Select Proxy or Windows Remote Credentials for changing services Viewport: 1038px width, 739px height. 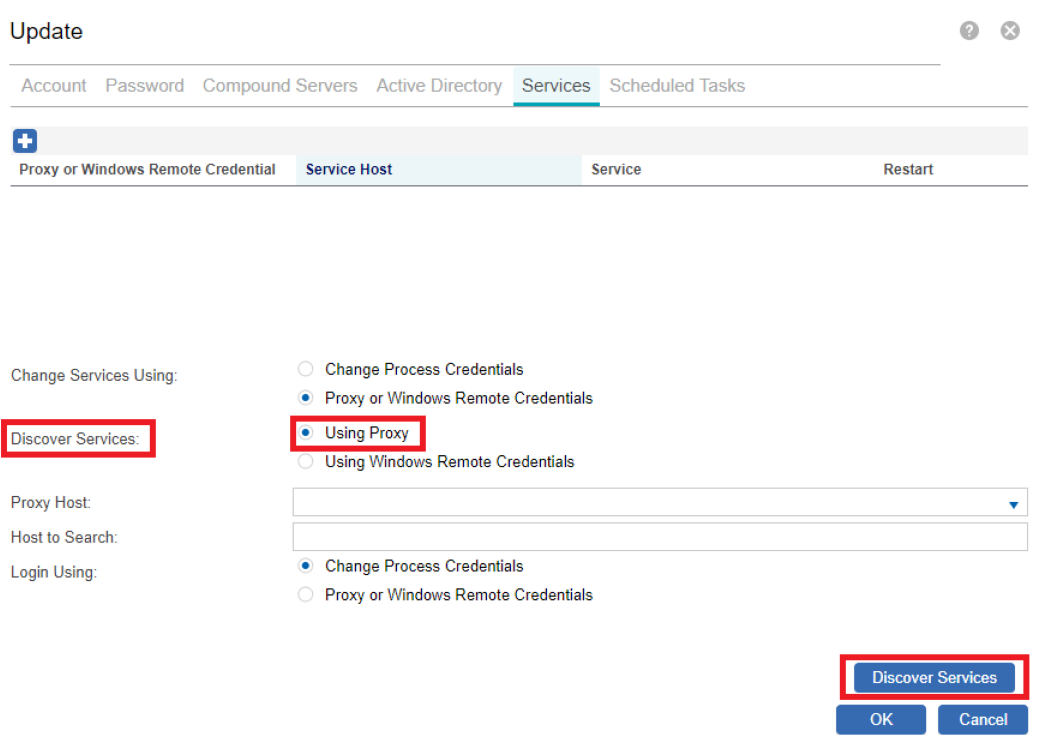[307, 398]
